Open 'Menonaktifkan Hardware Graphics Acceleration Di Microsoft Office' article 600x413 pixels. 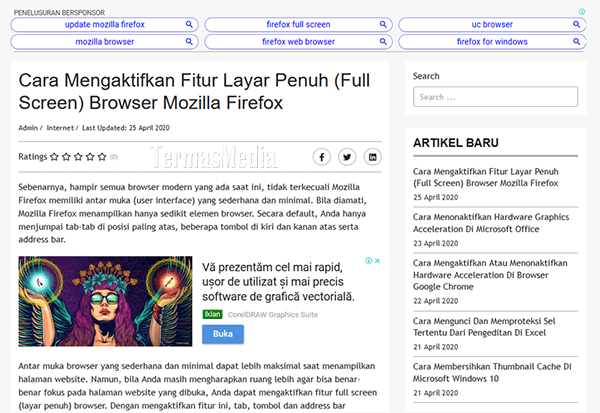tap(491, 223)
